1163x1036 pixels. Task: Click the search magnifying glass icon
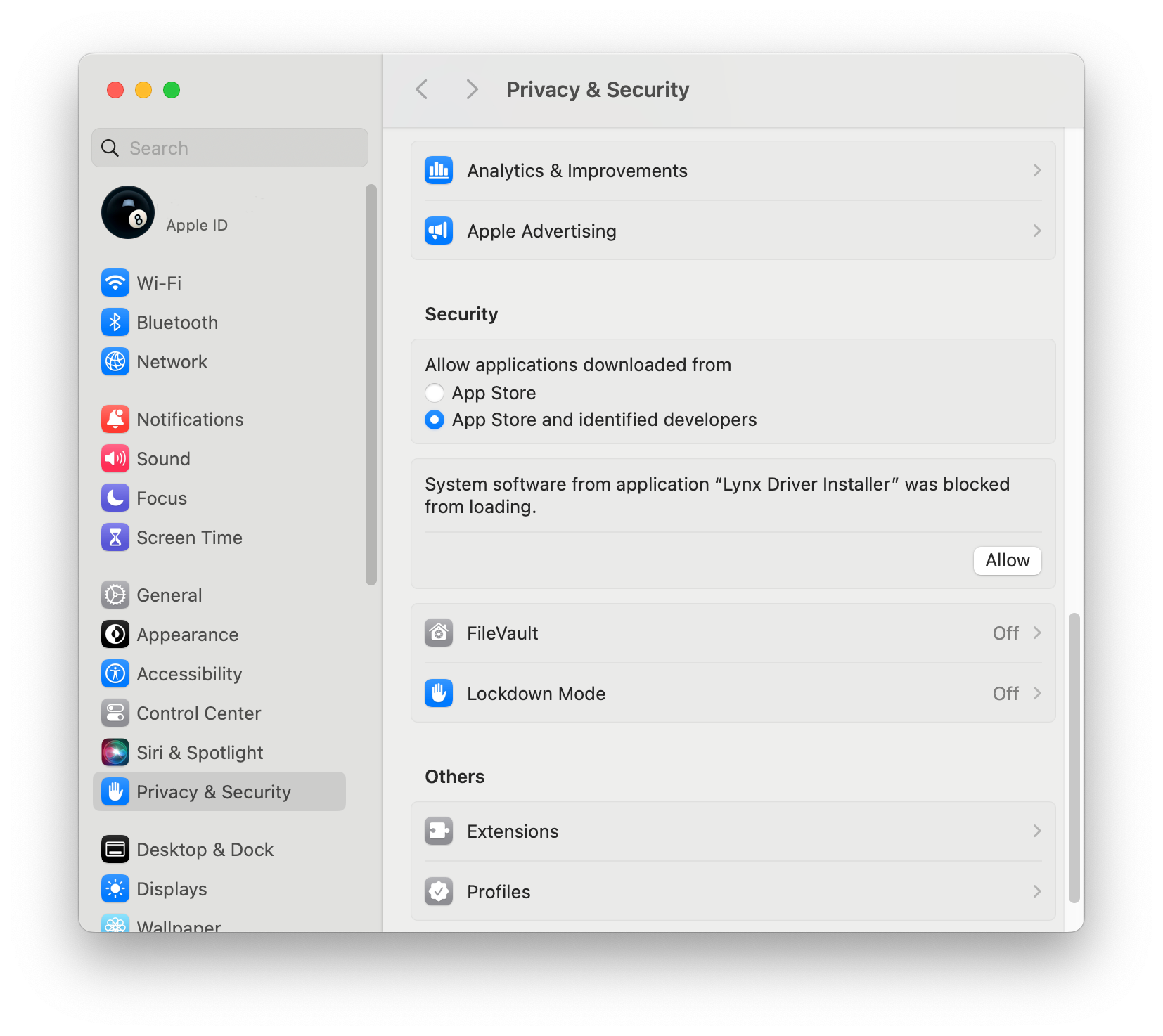(110, 148)
